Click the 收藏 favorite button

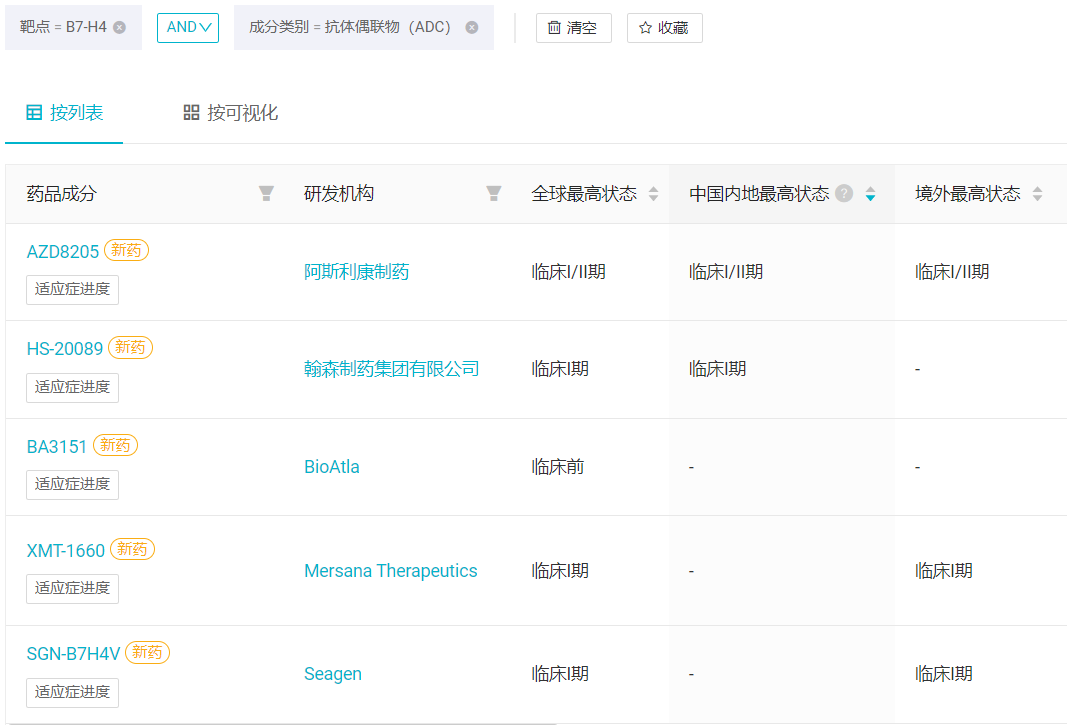[664, 28]
